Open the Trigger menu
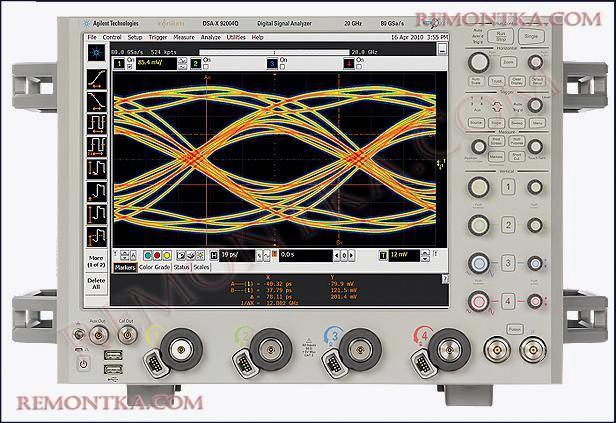The height and width of the screenshot is (423, 616). tap(158, 37)
